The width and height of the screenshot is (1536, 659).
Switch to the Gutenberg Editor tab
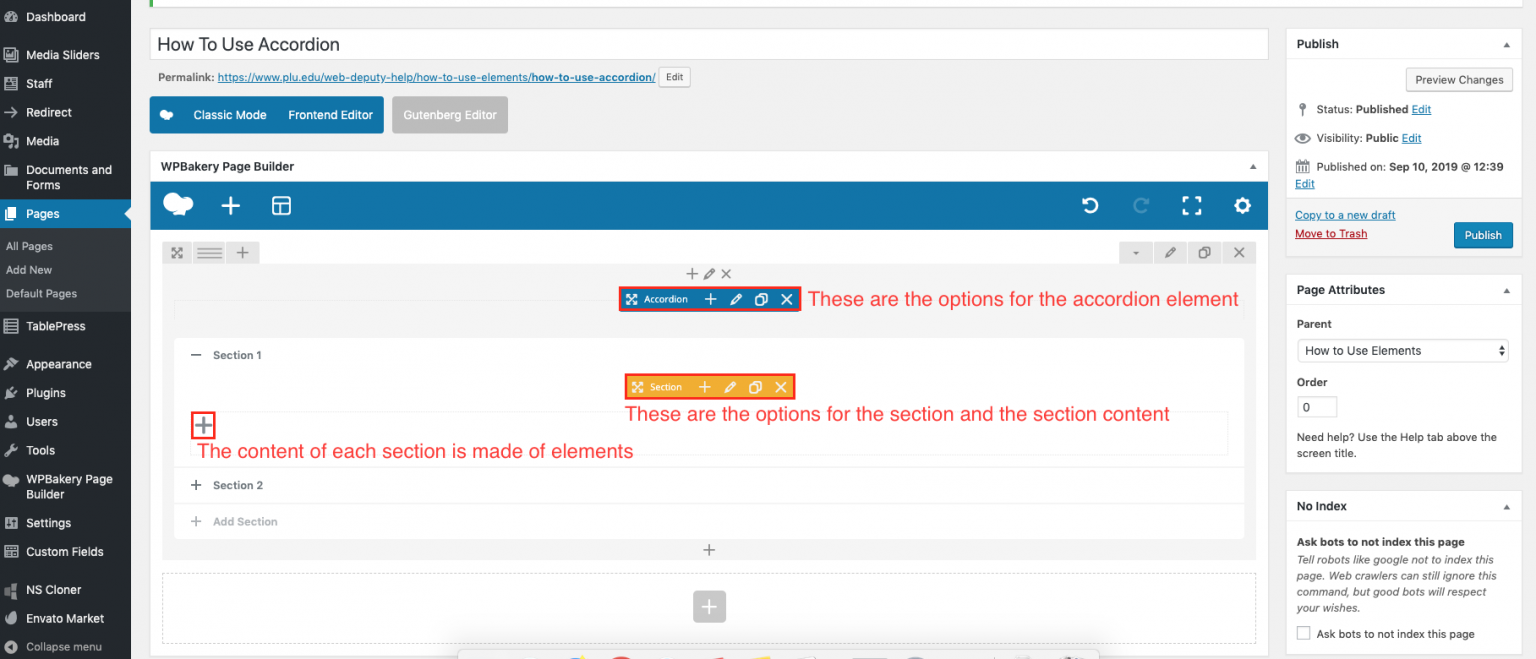[449, 114]
